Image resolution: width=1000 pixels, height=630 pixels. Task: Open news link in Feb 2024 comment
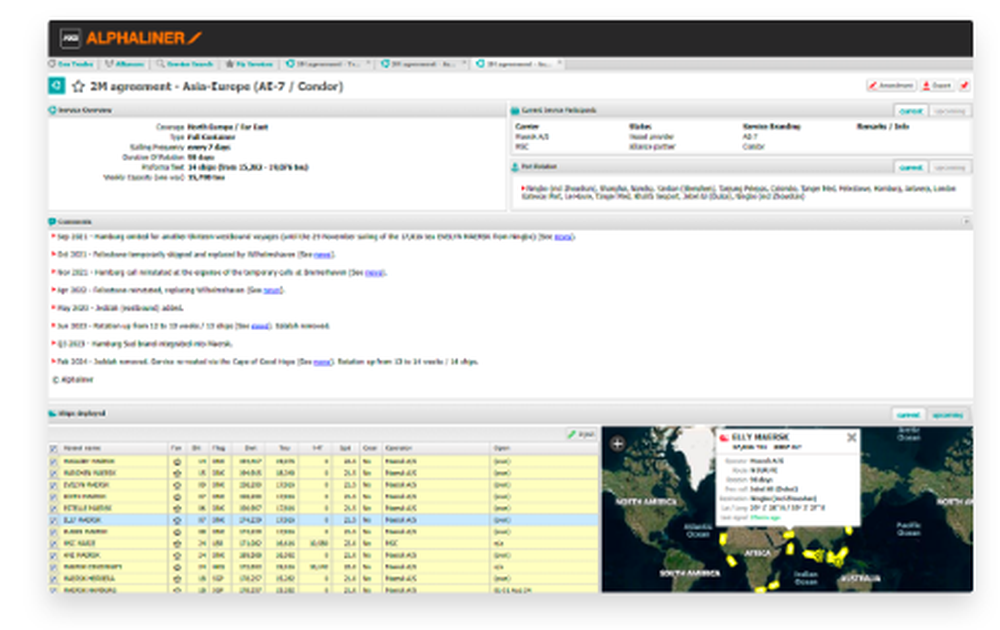coord(322,362)
